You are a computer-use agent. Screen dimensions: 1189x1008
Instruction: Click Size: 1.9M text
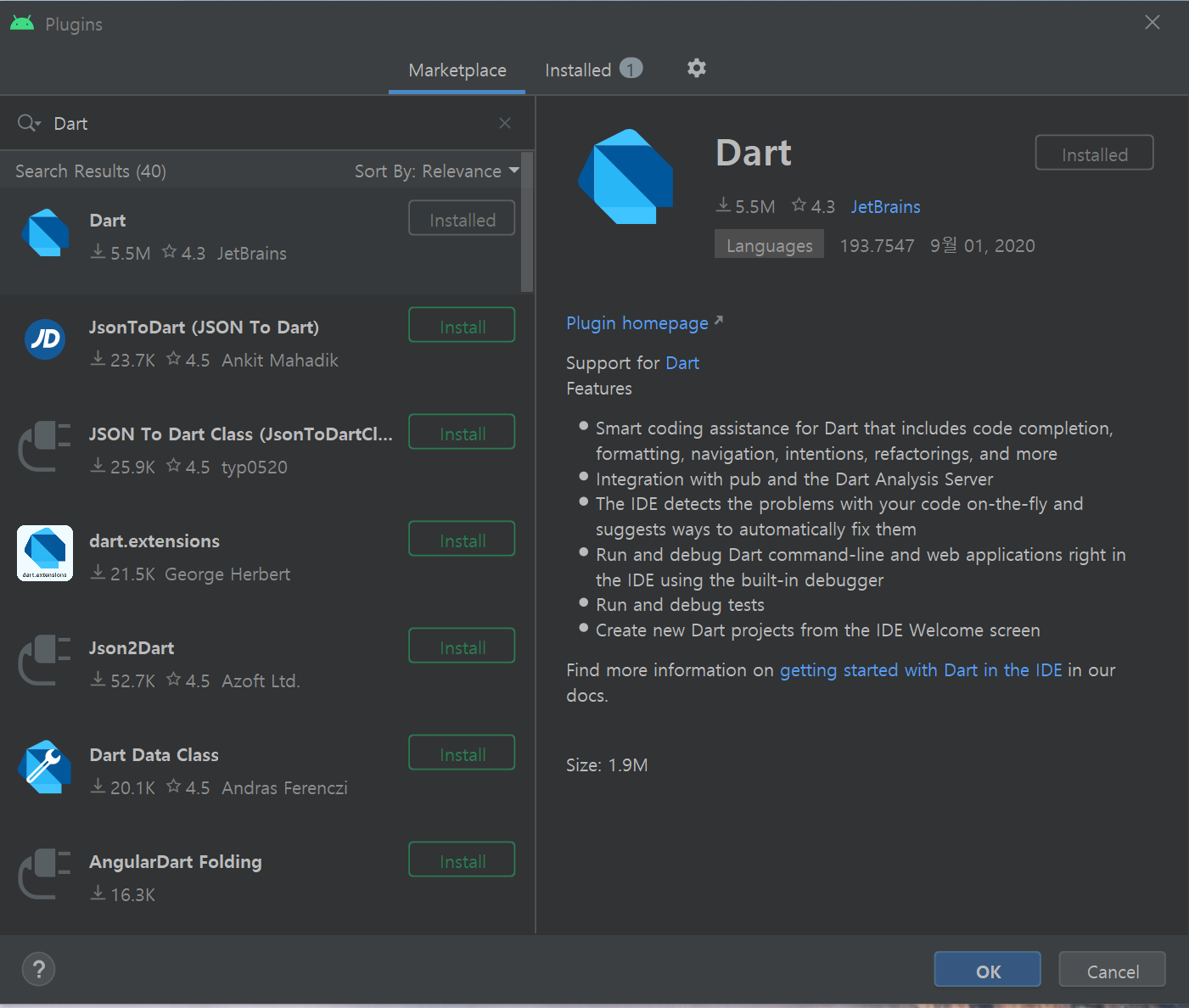point(607,765)
